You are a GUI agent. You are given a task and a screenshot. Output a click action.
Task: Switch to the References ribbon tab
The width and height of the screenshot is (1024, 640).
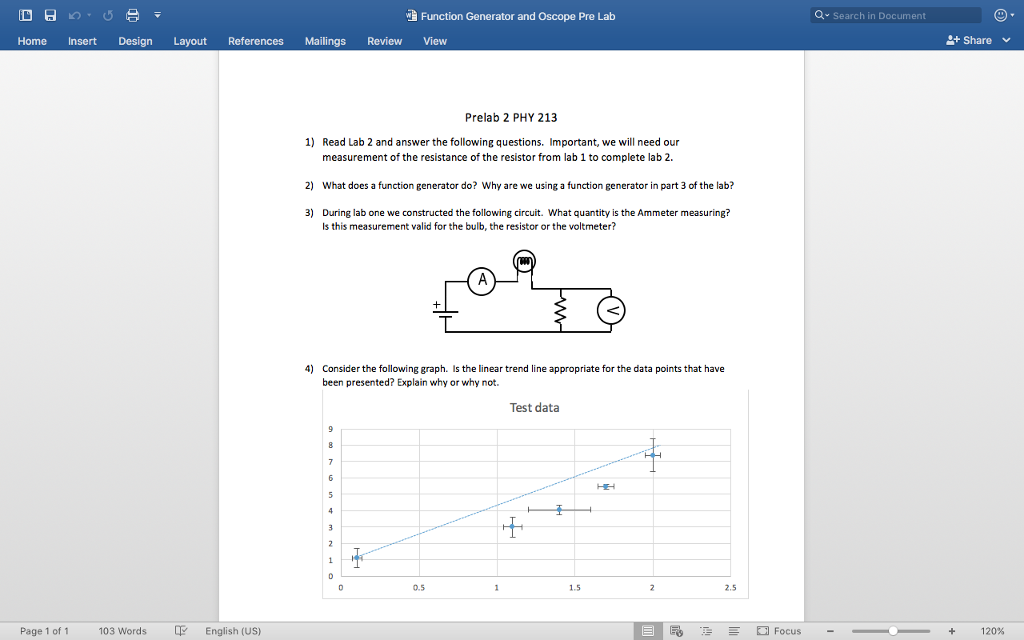tap(255, 41)
